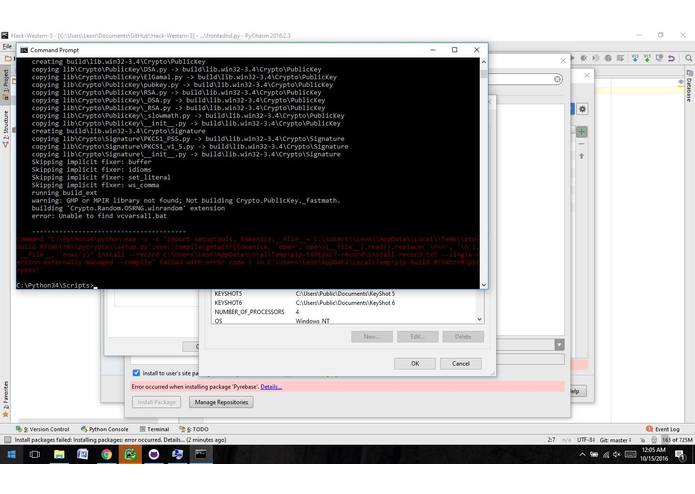The image size is (695, 494).
Task: Click the PyCharm undo/revert arrow toolbar icon
Action: coord(671,58)
